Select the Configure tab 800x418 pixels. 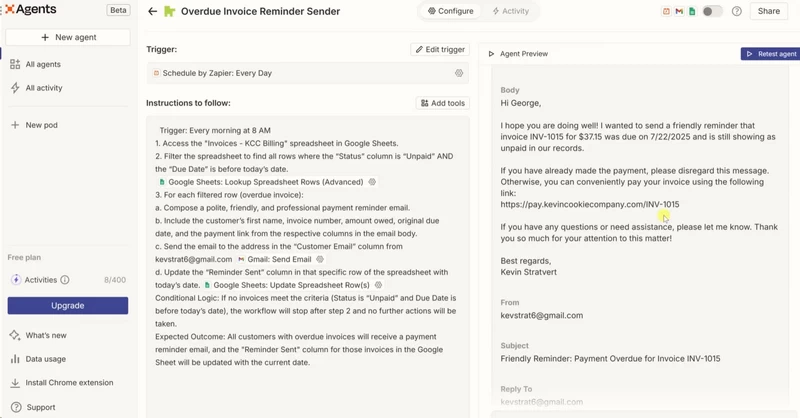tap(451, 11)
